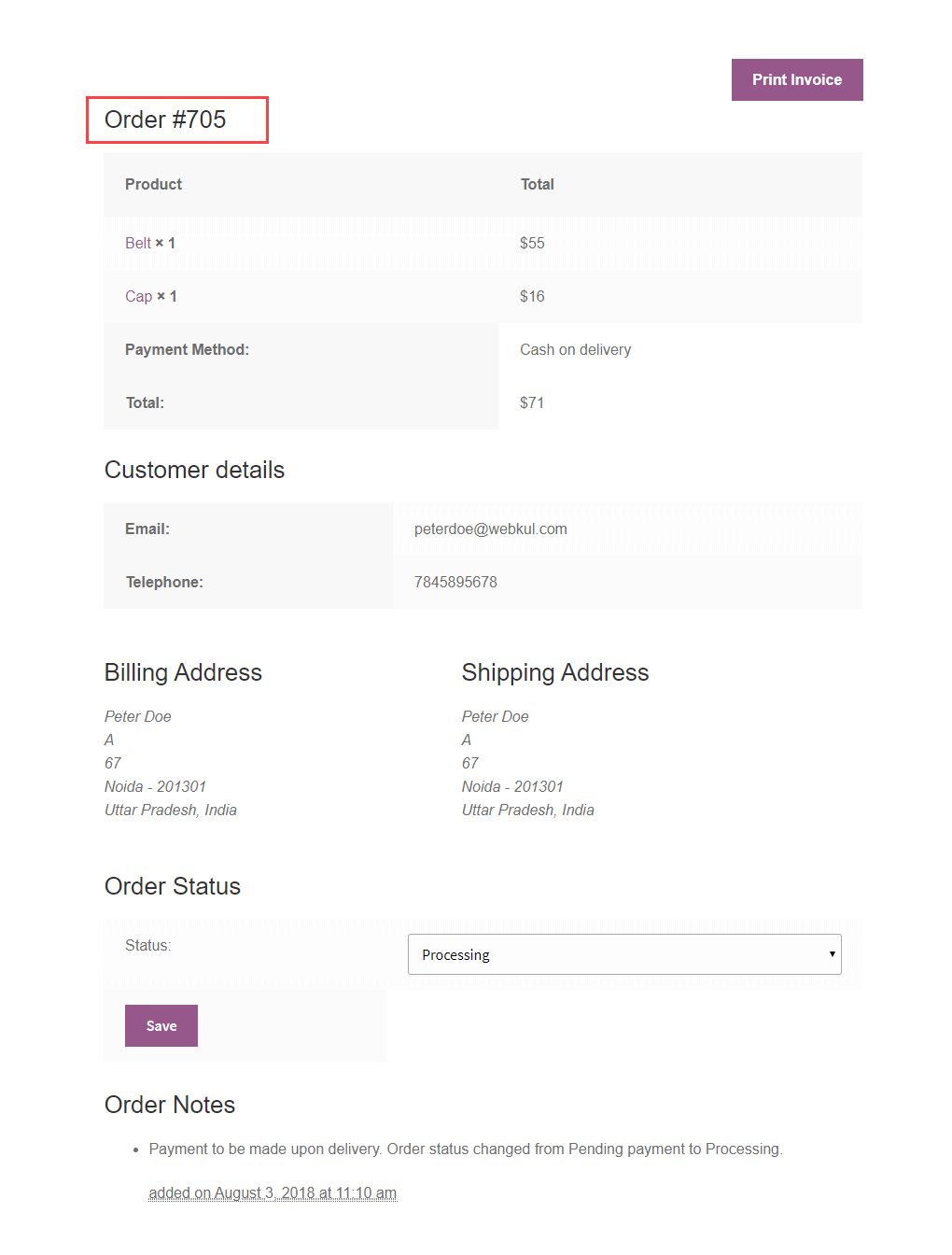Screen dimensions: 952x1255
Task: Click the Order #705 heading
Action: click(x=165, y=120)
